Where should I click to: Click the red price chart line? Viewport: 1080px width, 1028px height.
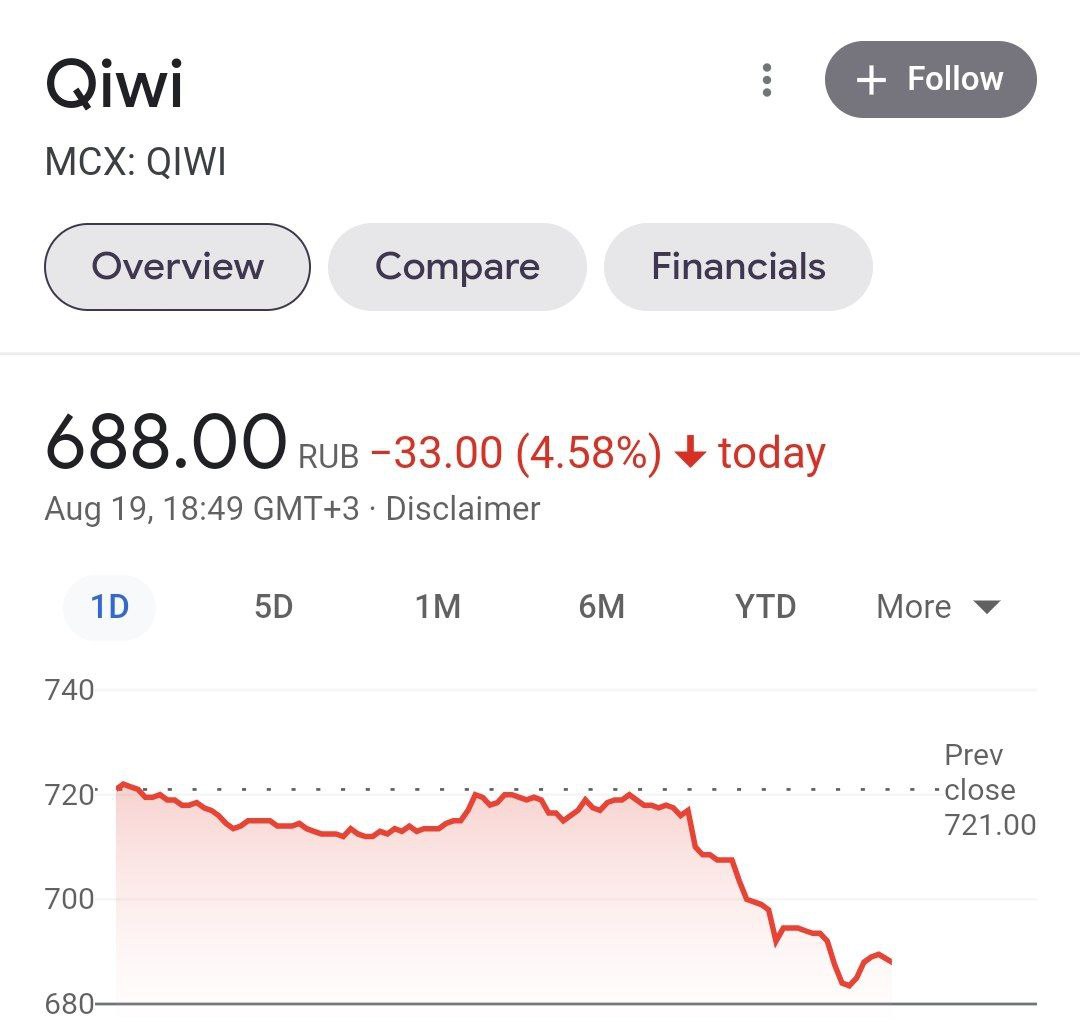pyautogui.click(x=400, y=830)
